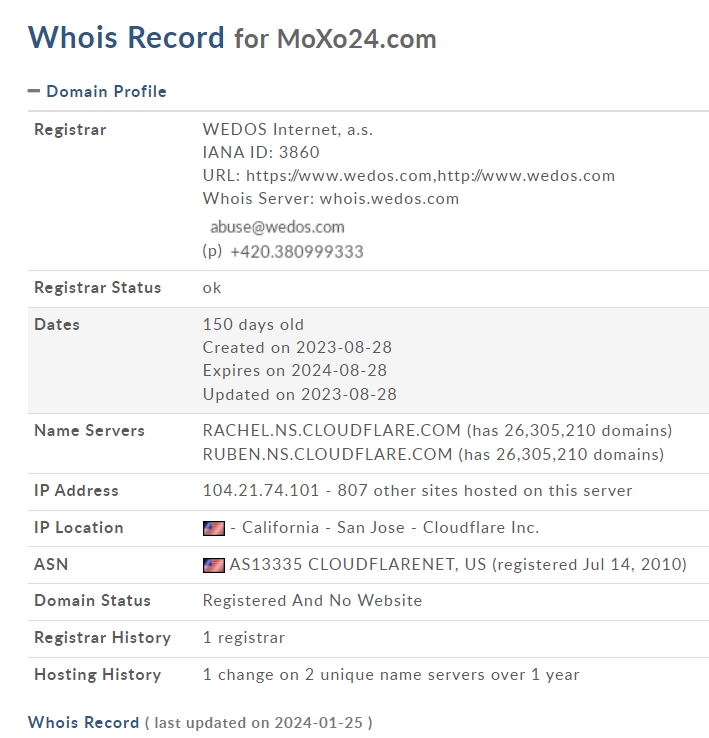Screen dimensions: 709x738
Task: Click the Registrar History row label
Action: point(103,638)
